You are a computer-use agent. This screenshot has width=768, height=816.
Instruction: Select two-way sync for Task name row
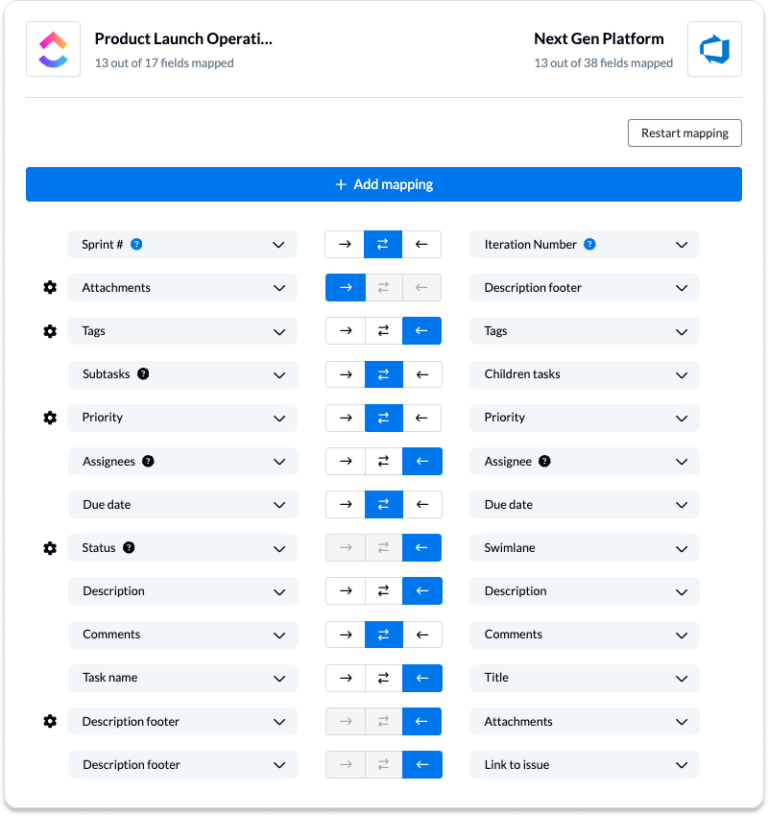click(383, 678)
